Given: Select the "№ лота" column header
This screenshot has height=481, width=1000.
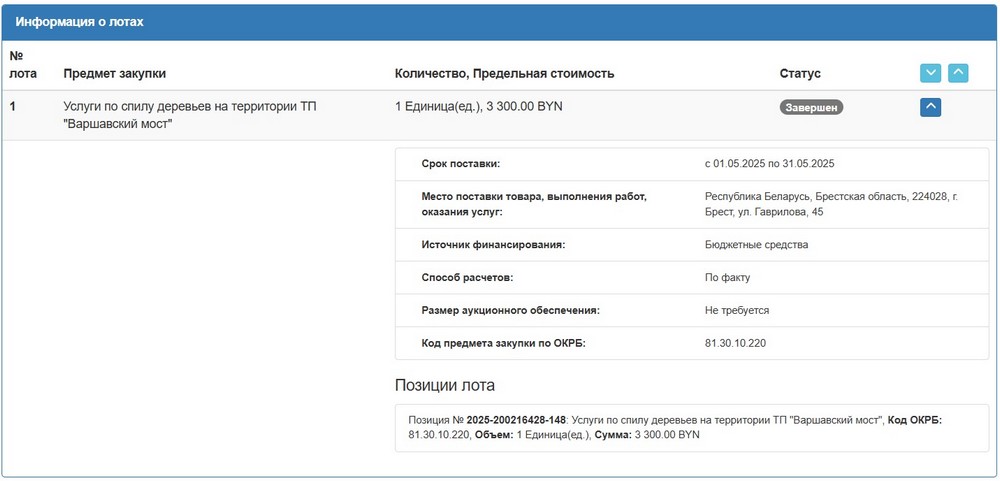Looking at the screenshot, I should coord(22,64).
